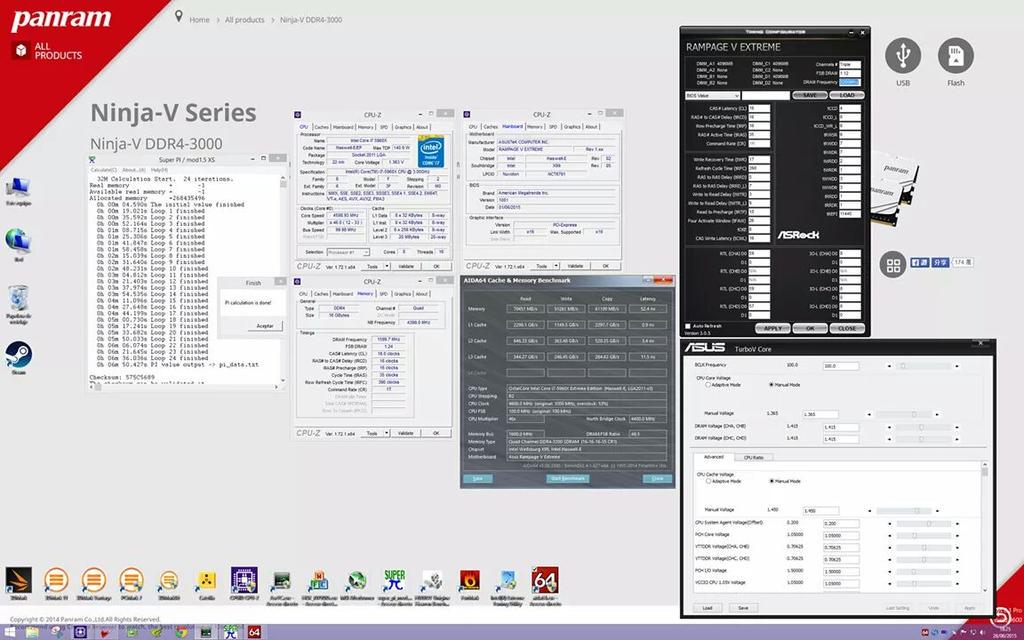The image size is (1024, 640).
Task: Open the Processor selection dropdown in CPU-Z
Action: coord(347,252)
